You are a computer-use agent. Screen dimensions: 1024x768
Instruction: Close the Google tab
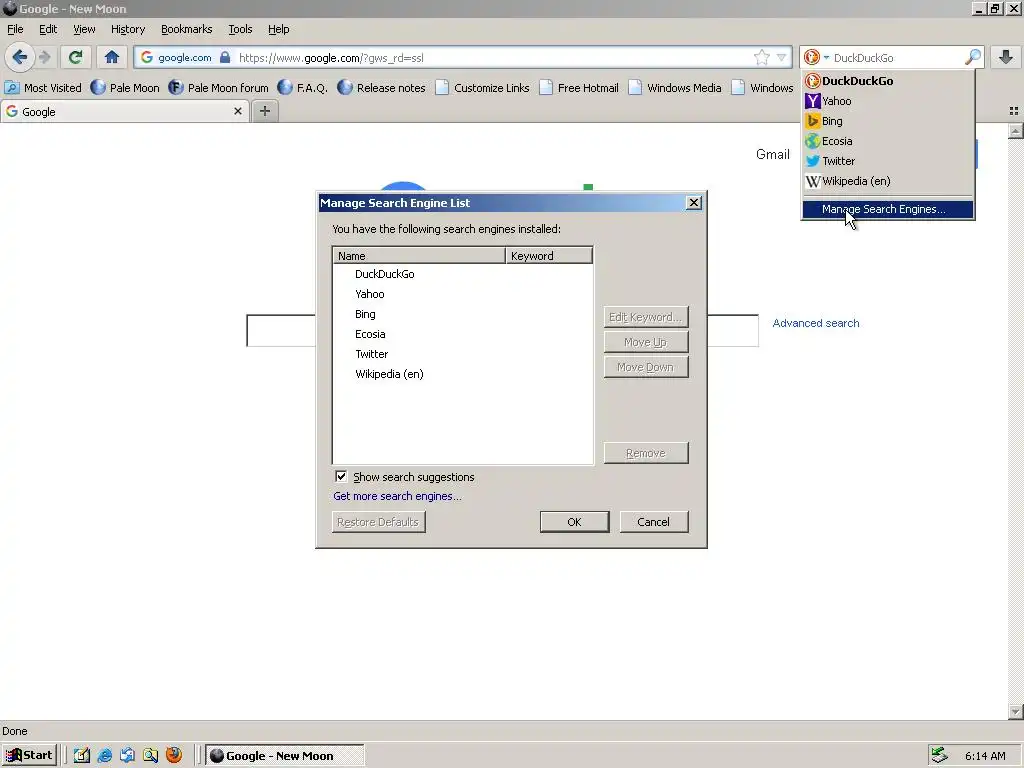tap(238, 111)
